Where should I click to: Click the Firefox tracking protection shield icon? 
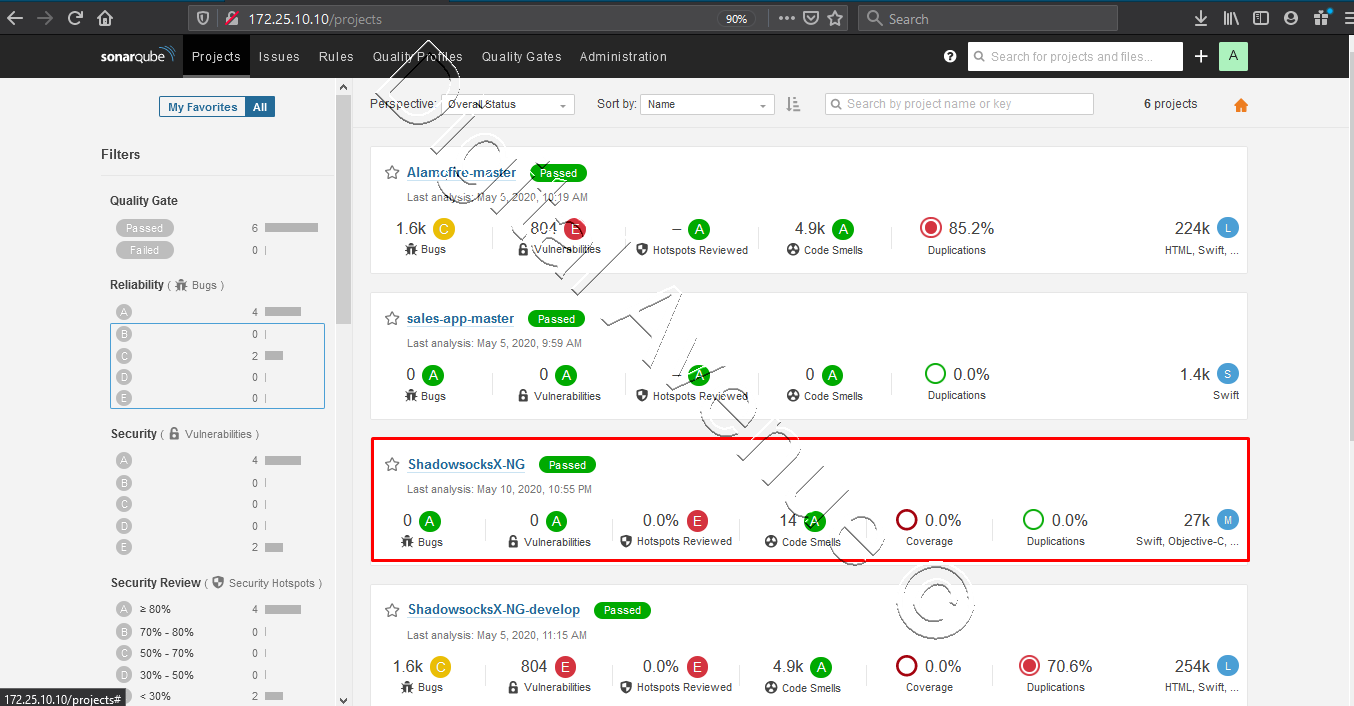[x=204, y=17]
